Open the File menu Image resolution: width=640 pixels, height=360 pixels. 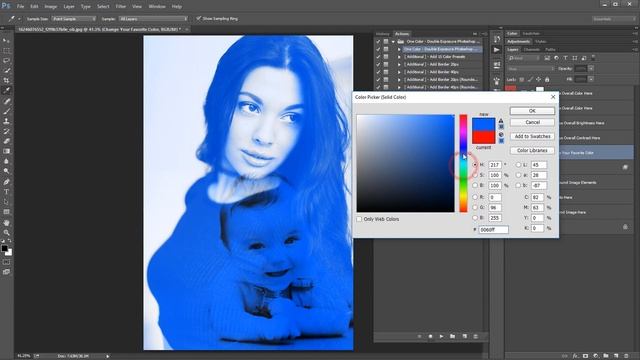pyautogui.click(x=20, y=7)
